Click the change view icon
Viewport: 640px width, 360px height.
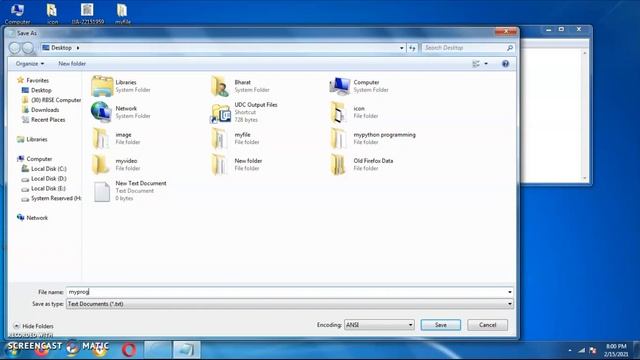[476, 64]
